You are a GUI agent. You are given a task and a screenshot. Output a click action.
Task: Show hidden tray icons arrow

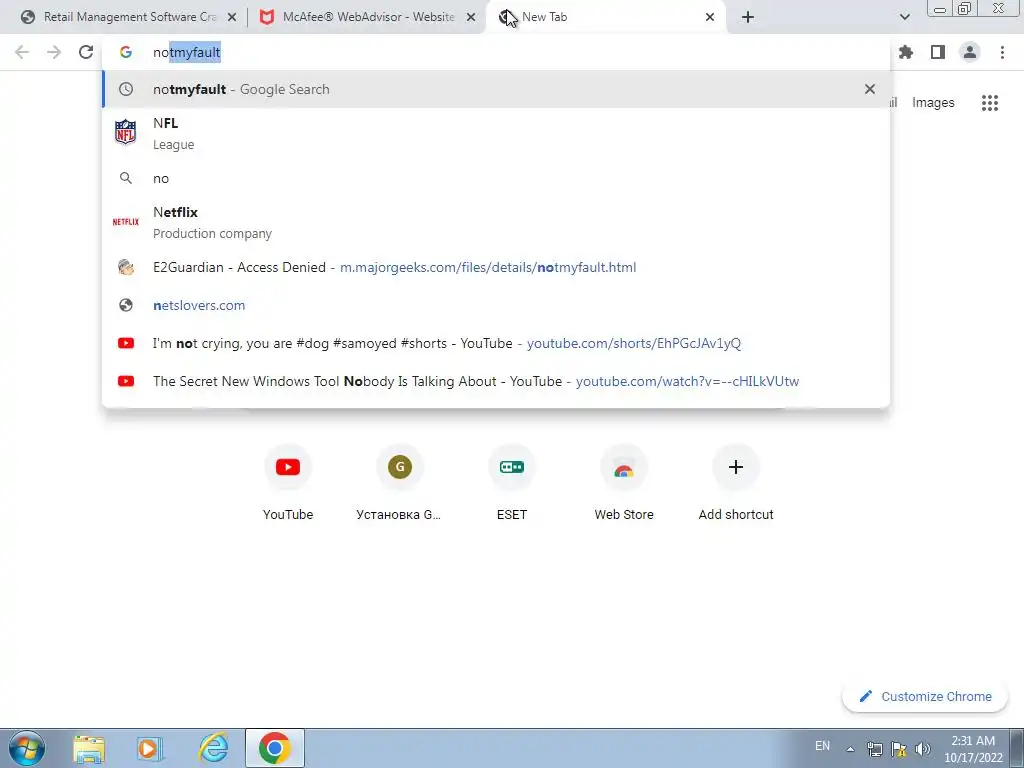point(850,749)
